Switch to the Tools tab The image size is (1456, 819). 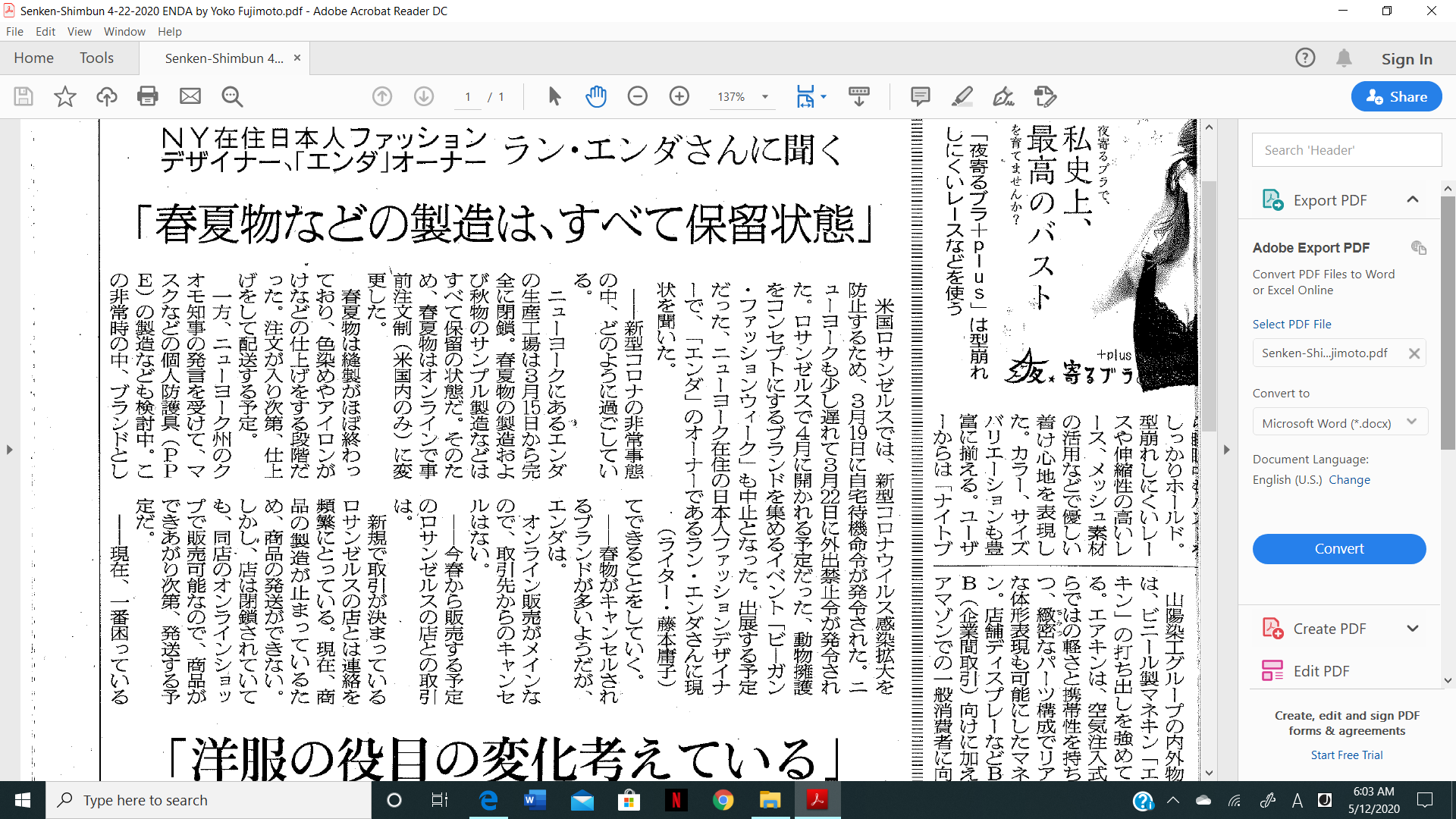[x=96, y=58]
